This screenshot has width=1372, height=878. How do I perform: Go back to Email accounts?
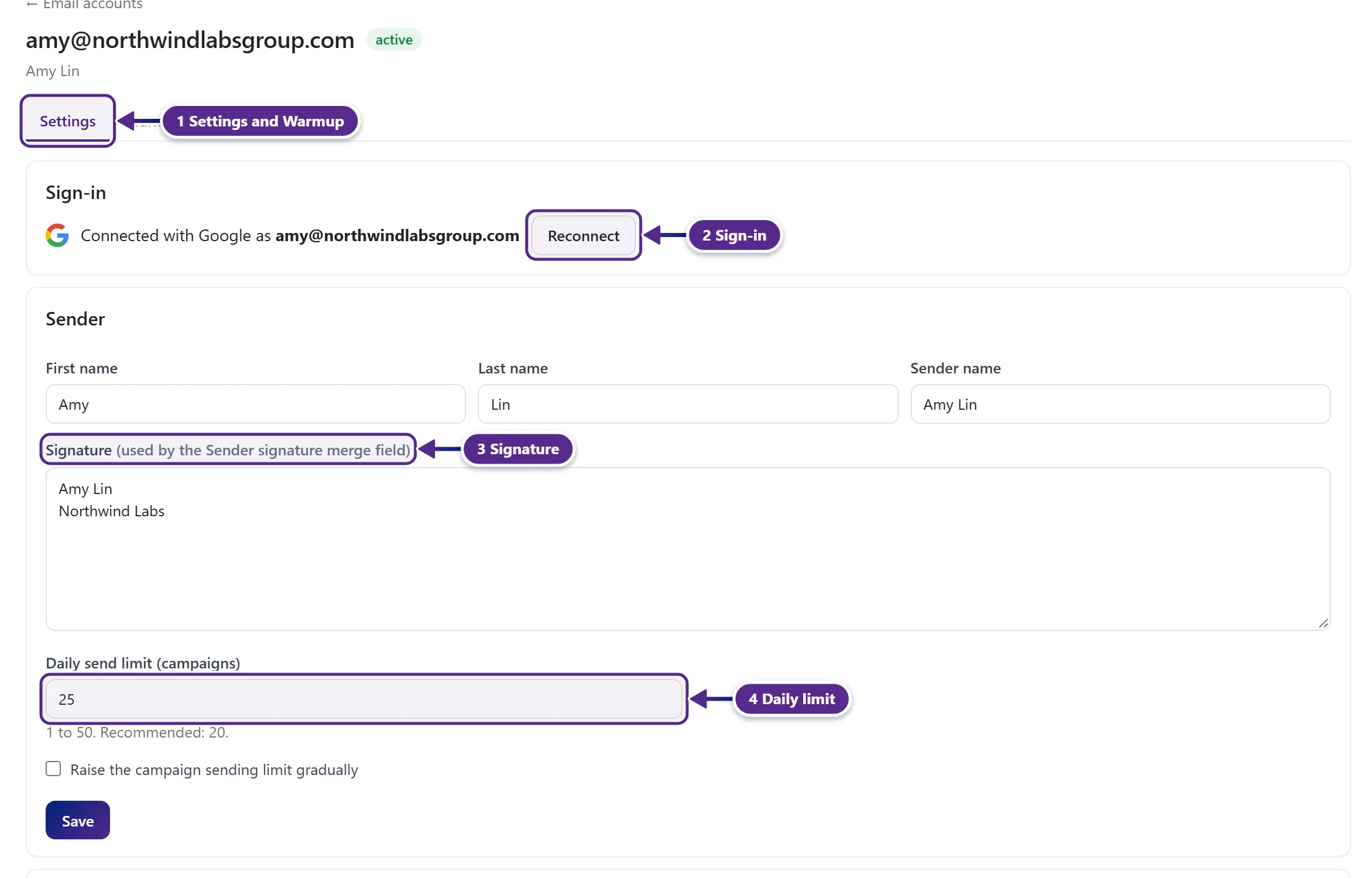pyautogui.click(x=84, y=5)
